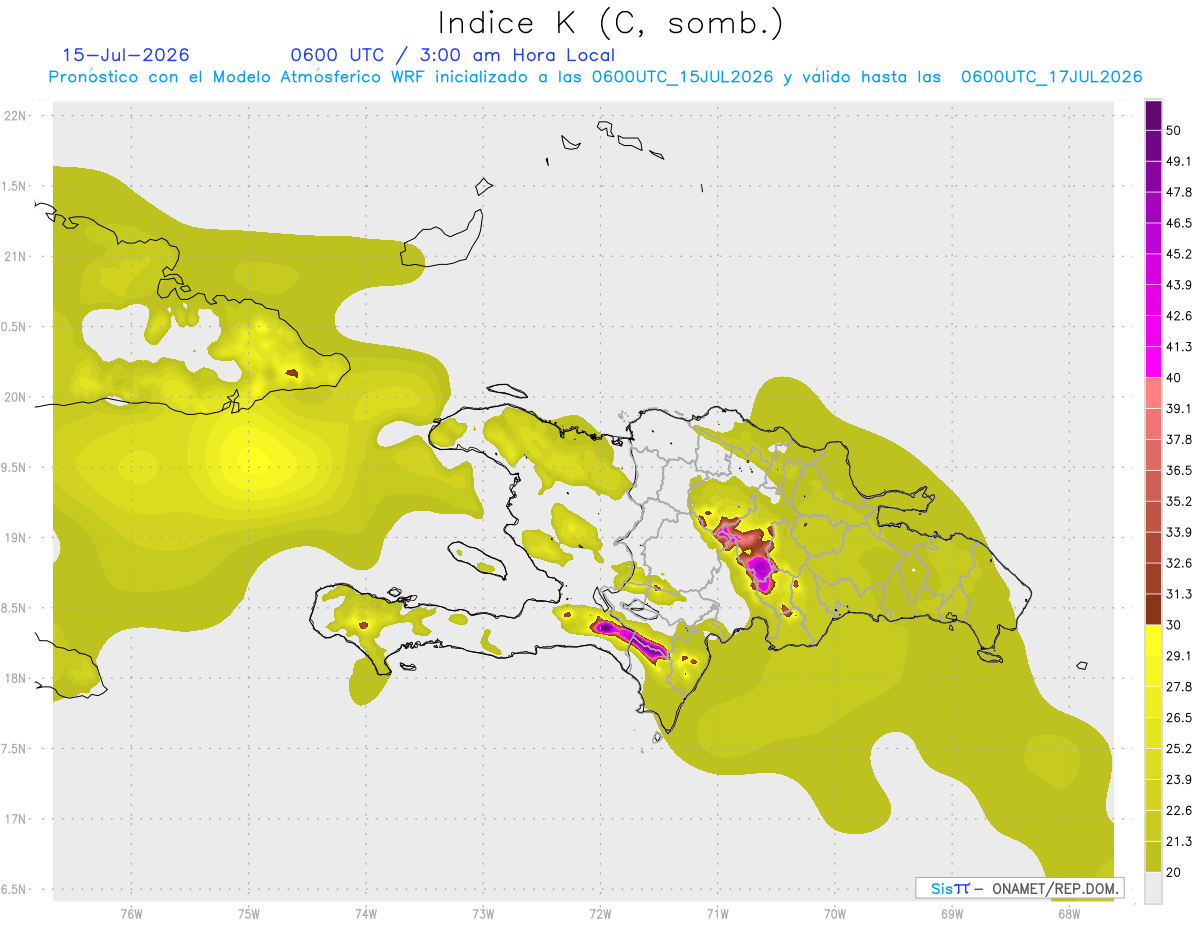Click the longitude axis label '70W'

835,914
